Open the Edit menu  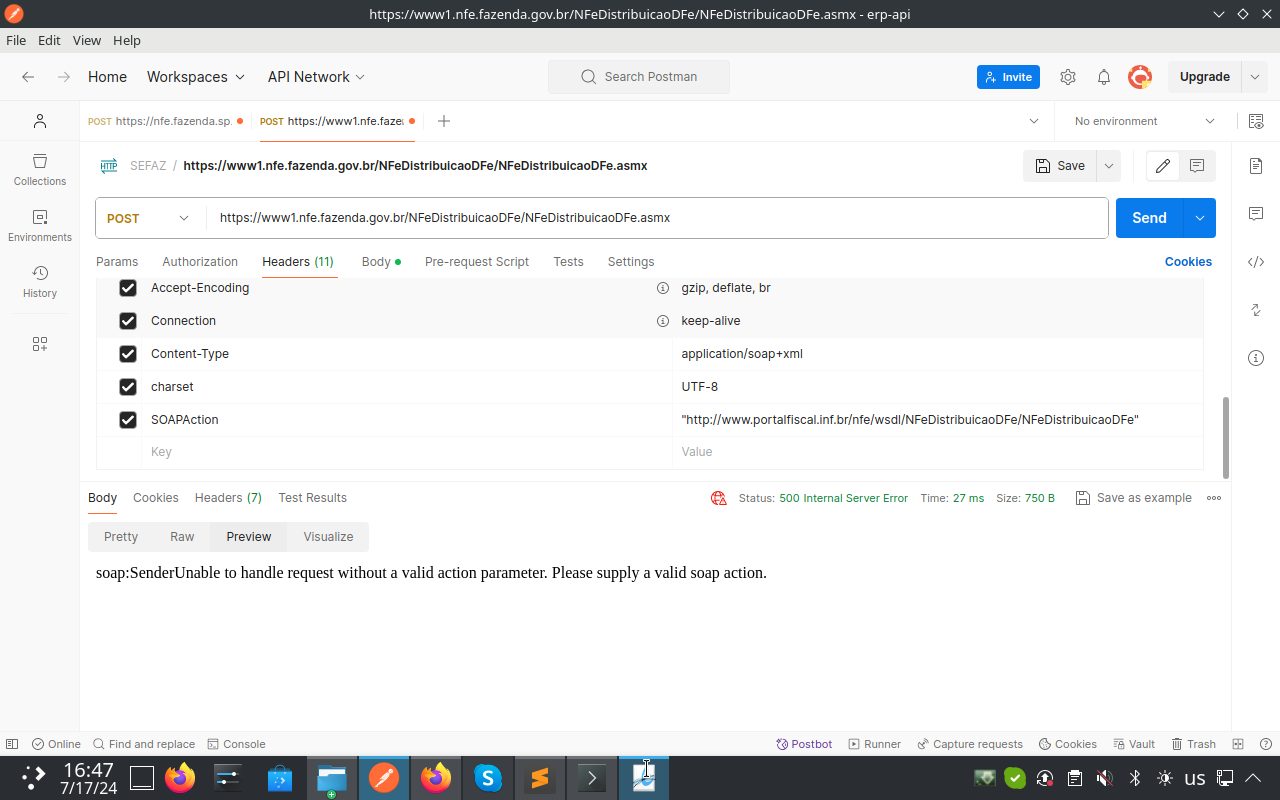point(49,41)
